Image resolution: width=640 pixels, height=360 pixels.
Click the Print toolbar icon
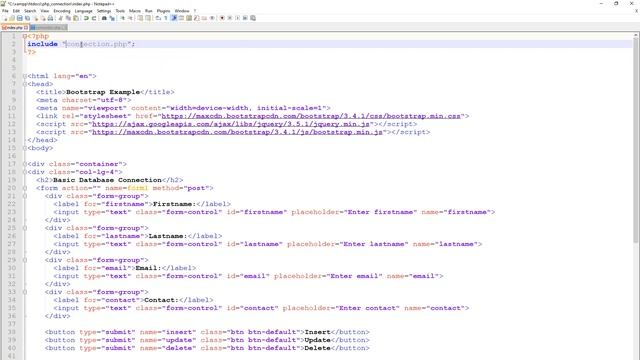coord(50,18)
